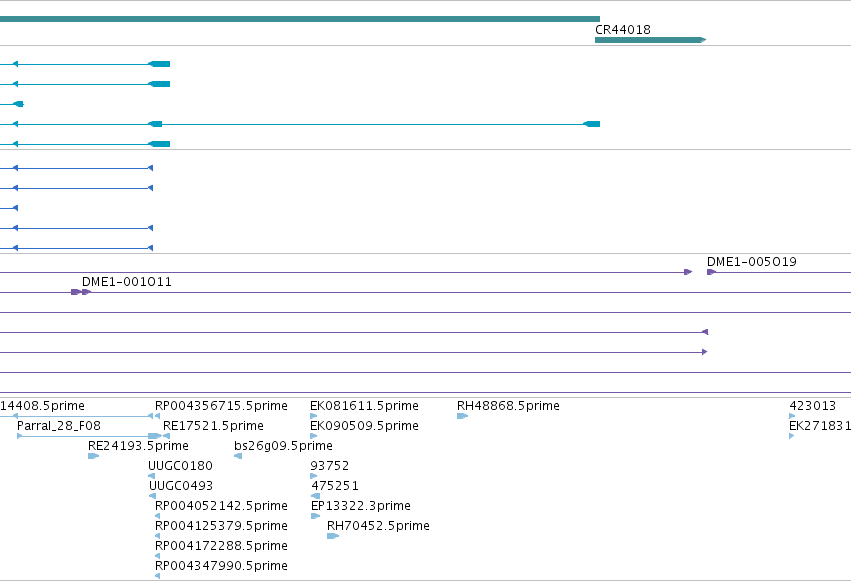The width and height of the screenshot is (851, 581).
Task: Select the transcript exon ending near CR44018
Action: pyautogui.click(x=592, y=124)
